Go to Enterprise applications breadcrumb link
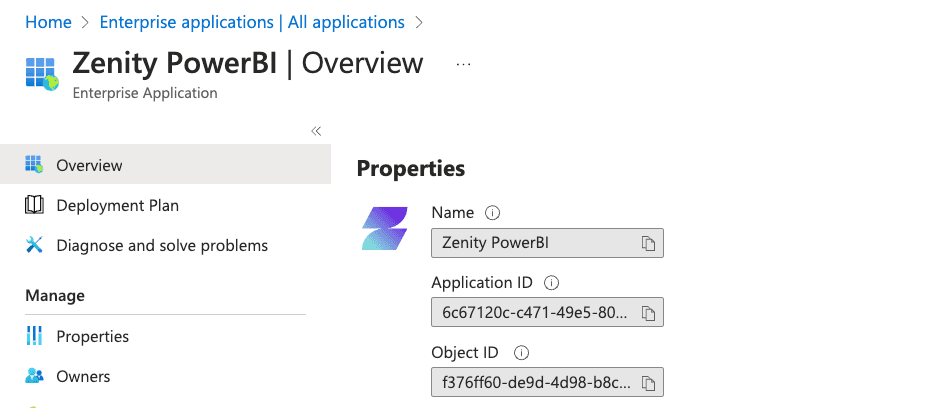Viewport: 944px width, 408px height. coord(252,22)
